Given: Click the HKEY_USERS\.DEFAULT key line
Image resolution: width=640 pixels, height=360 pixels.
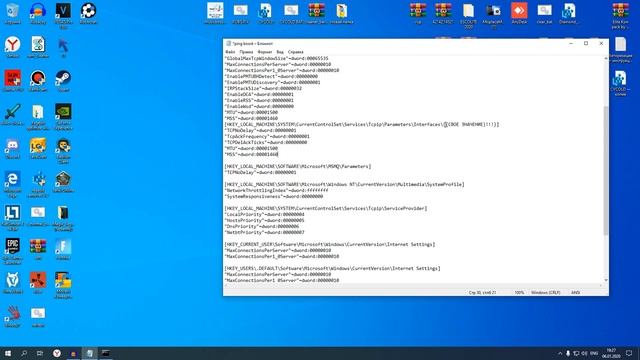Looking at the screenshot, I should [x=332, y=269].
